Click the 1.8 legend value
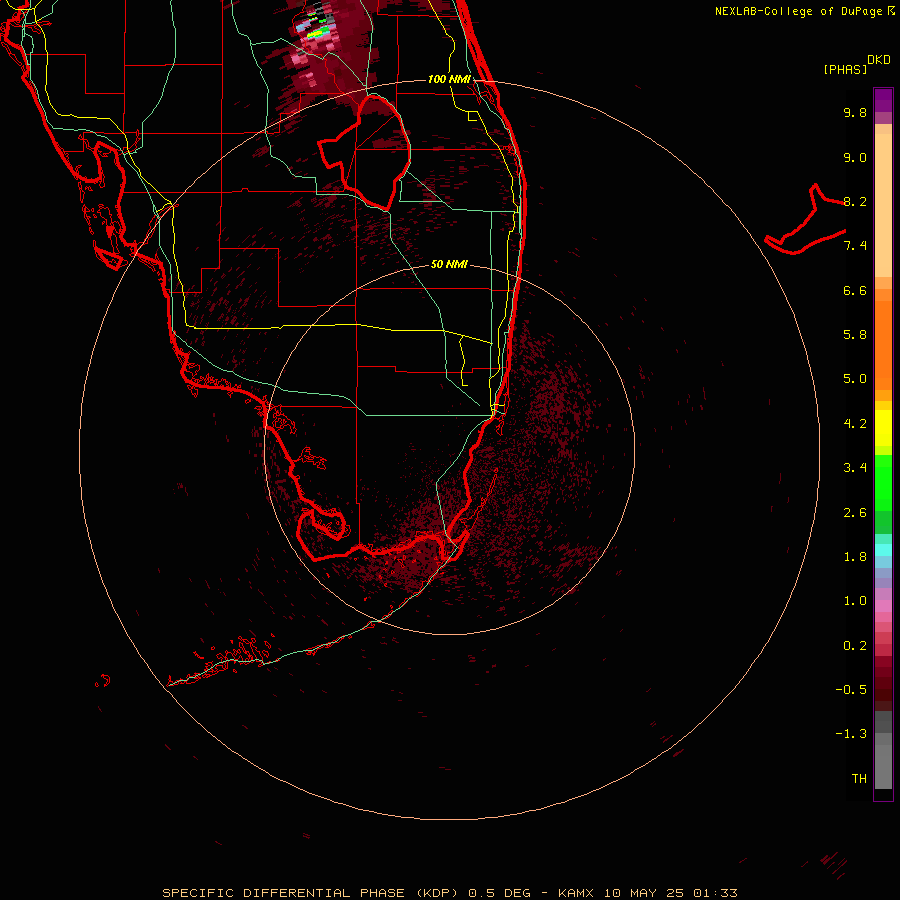 (x=855, y=557)
